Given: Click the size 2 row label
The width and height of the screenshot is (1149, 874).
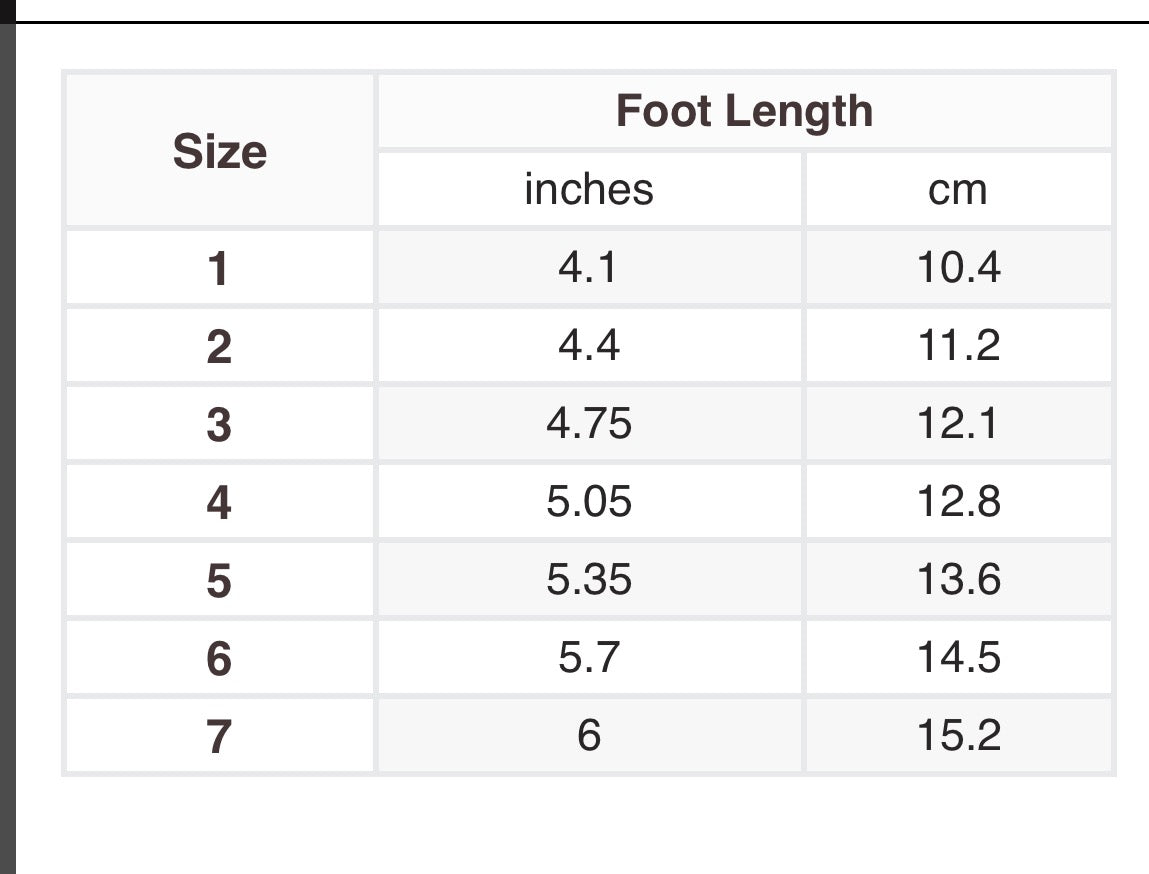Looking at the screenshot, I should [219, 346].
